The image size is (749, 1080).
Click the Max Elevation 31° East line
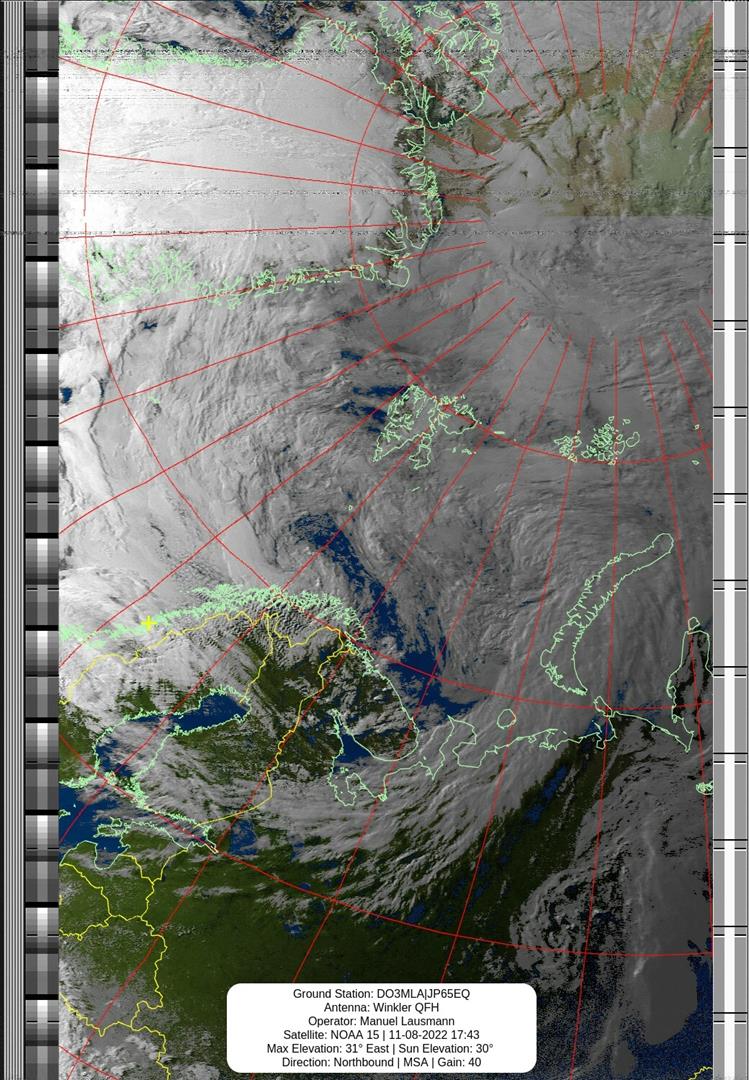(381, 1049)
